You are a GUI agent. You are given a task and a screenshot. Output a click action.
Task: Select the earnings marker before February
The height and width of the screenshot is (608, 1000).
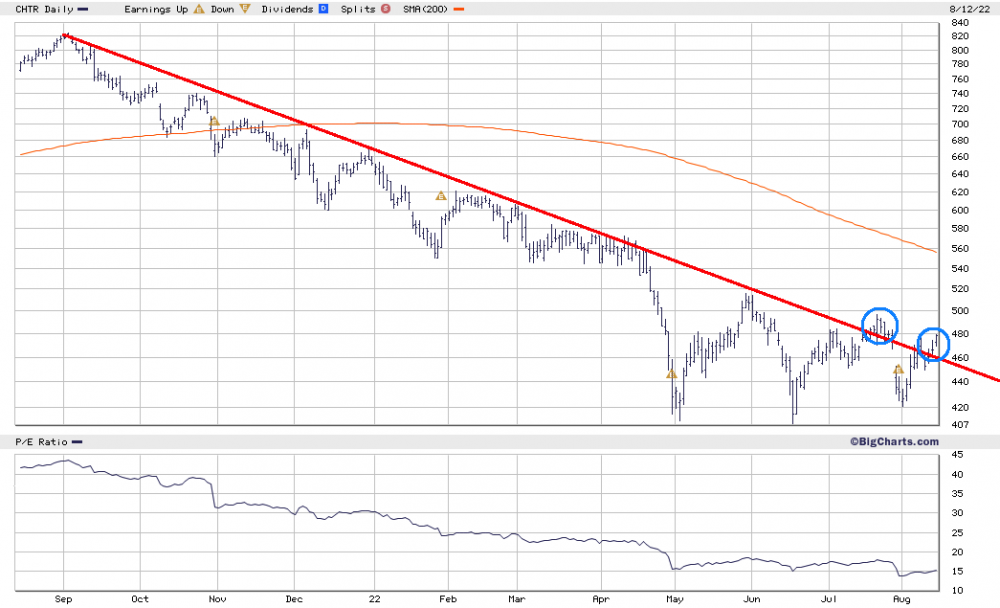point(441,196)
